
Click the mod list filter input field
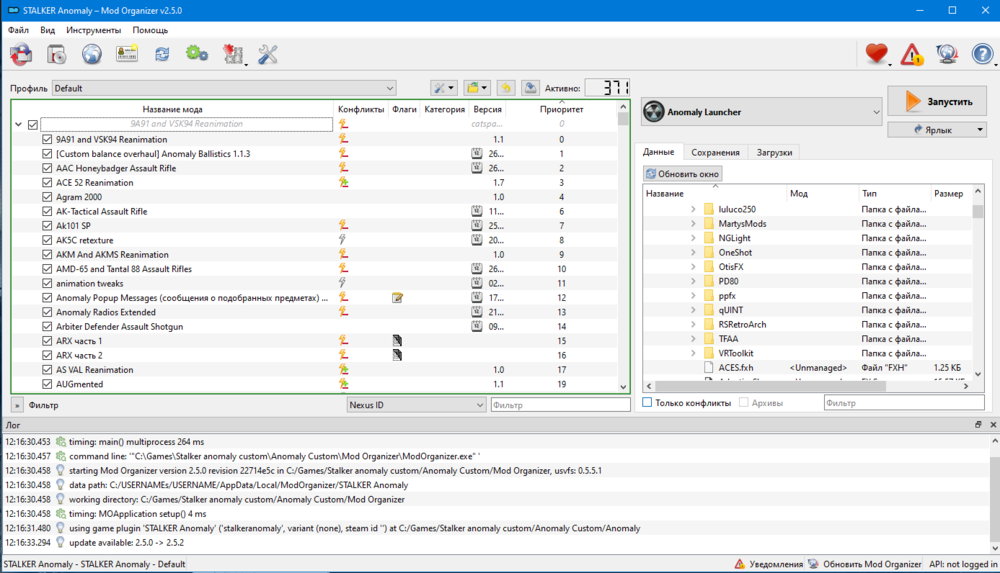pos(560,405)
